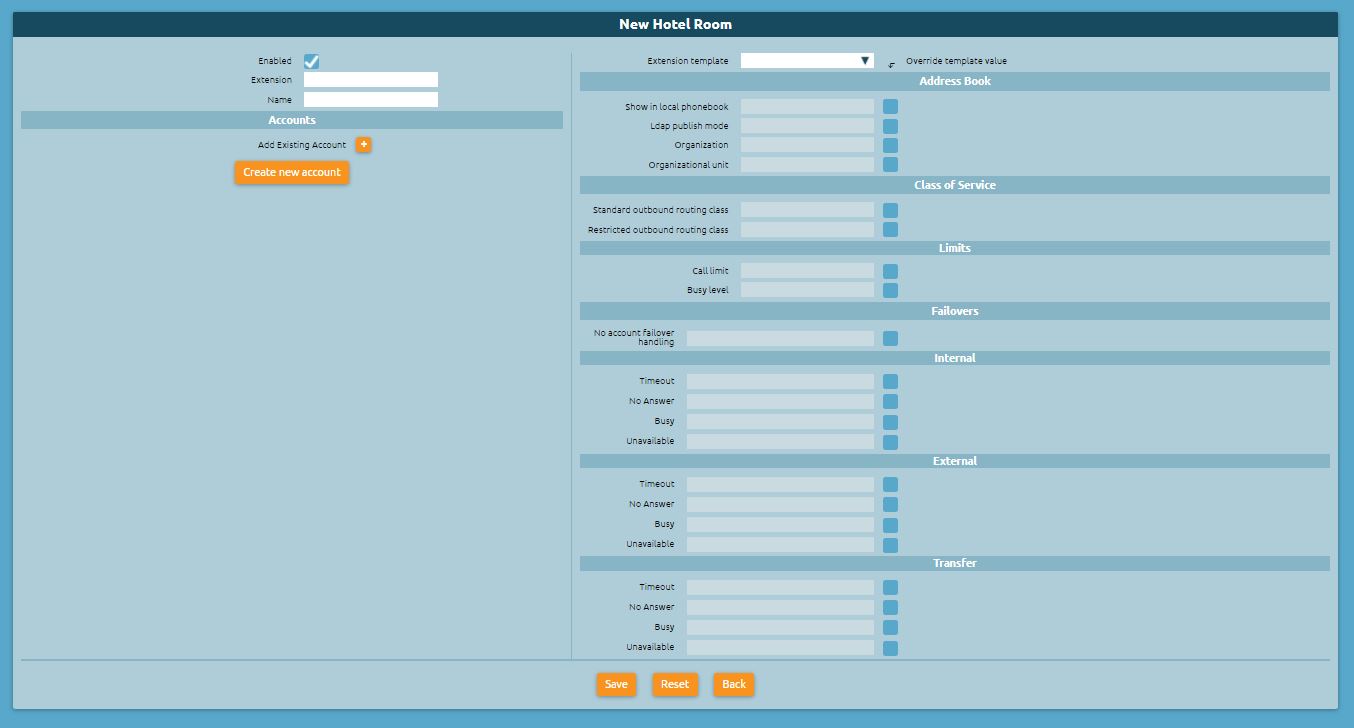1354x728 pixels.
Task: Toggle override for Call limit
Action: pos(890,271)
